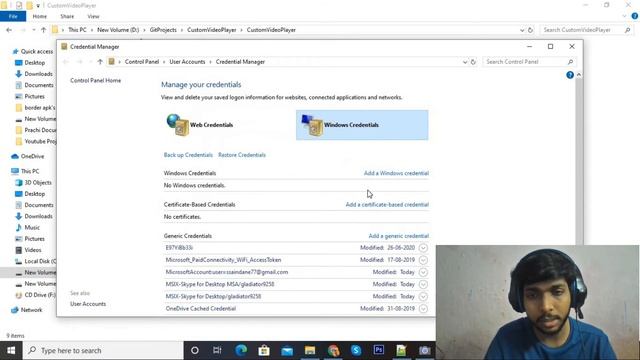640x360 pixels.
Task: Expand Microsoft_PaidConnectivity_WiFi_AccessToken credential
Action: click(x=423, y=260)
